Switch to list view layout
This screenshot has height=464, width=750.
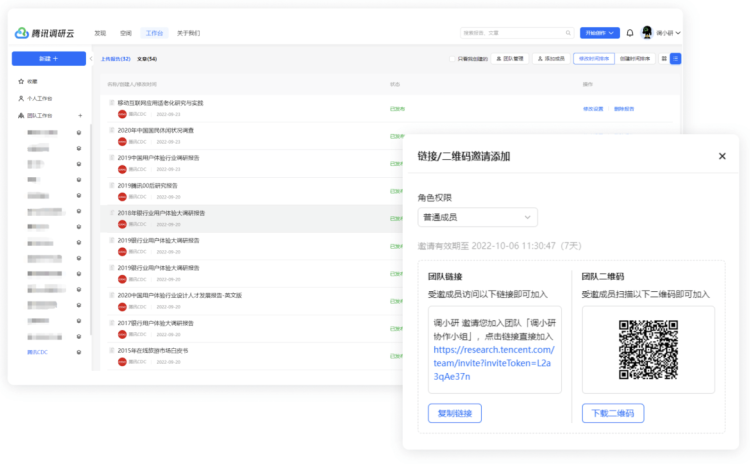pyautogui.click(x=676, y=59)
